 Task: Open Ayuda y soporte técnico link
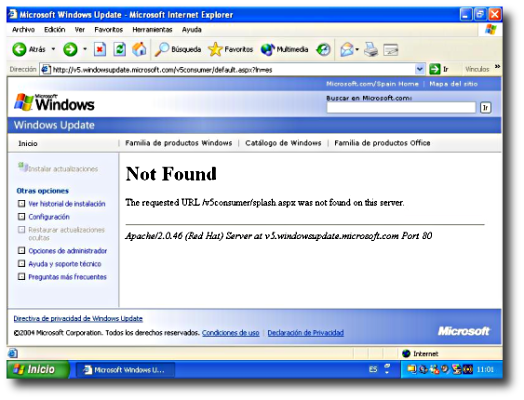pyautogui.click(x=65, y=264)
